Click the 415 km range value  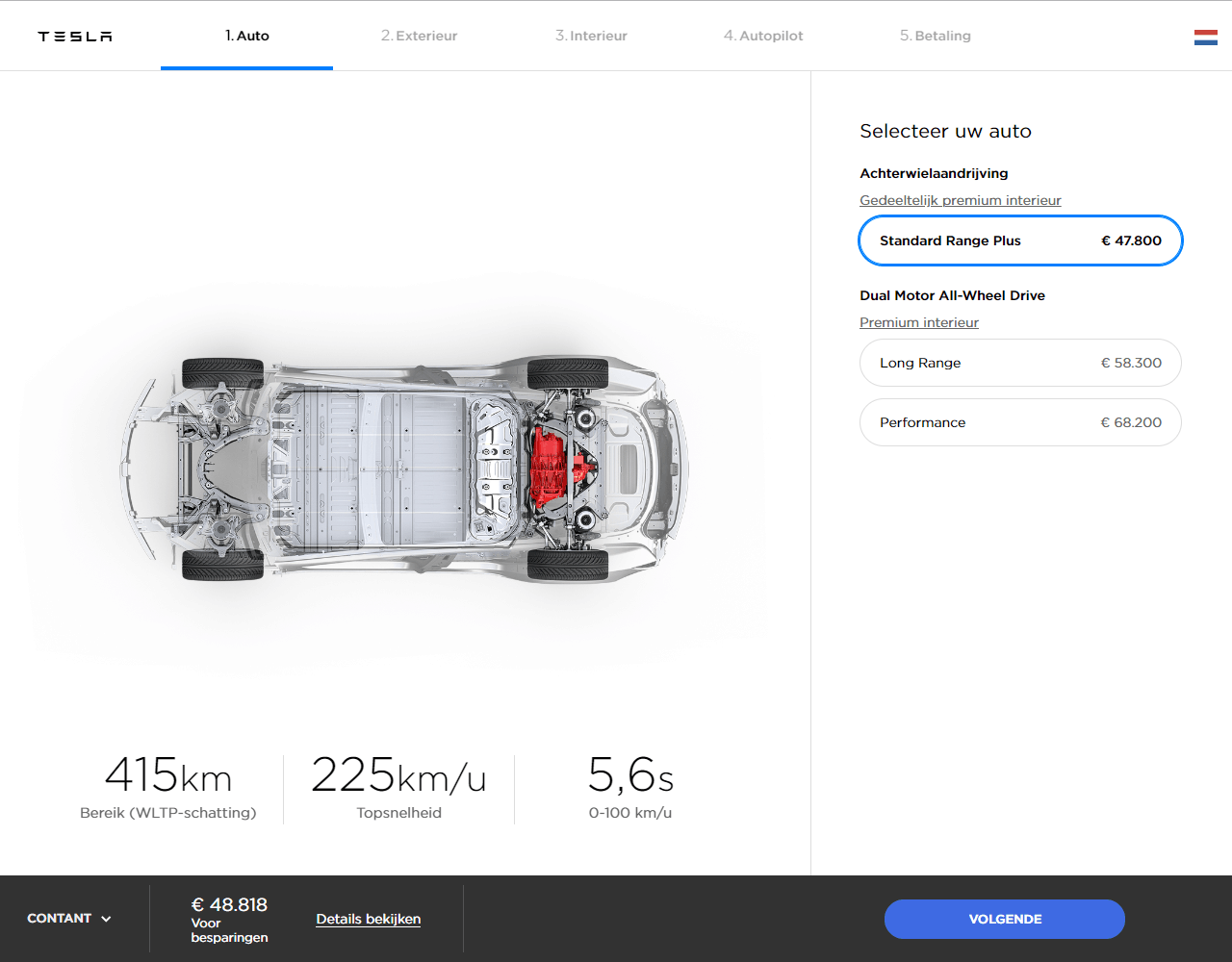(x=168, y=774)
